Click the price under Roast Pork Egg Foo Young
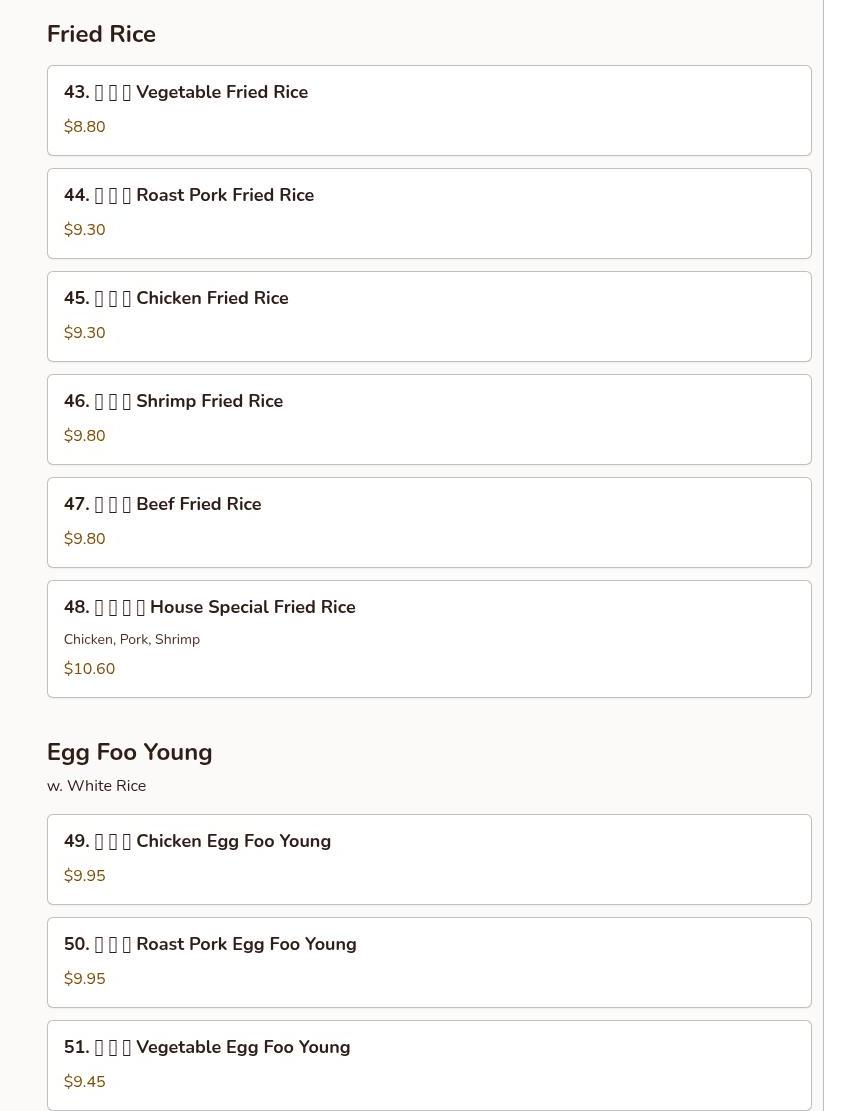This screenshot has width=844, height=1111. click(84, 979)
